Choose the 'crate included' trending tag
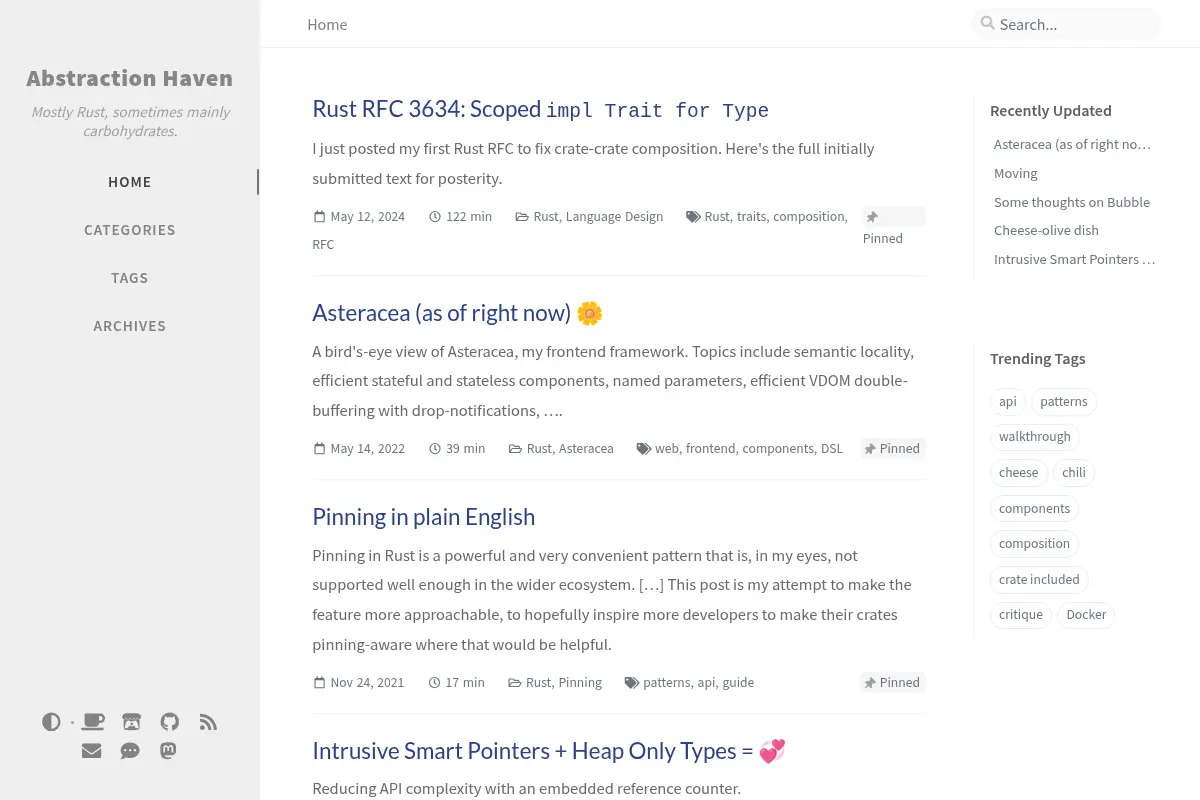1200x800 pixels. tap(1039, 579)
